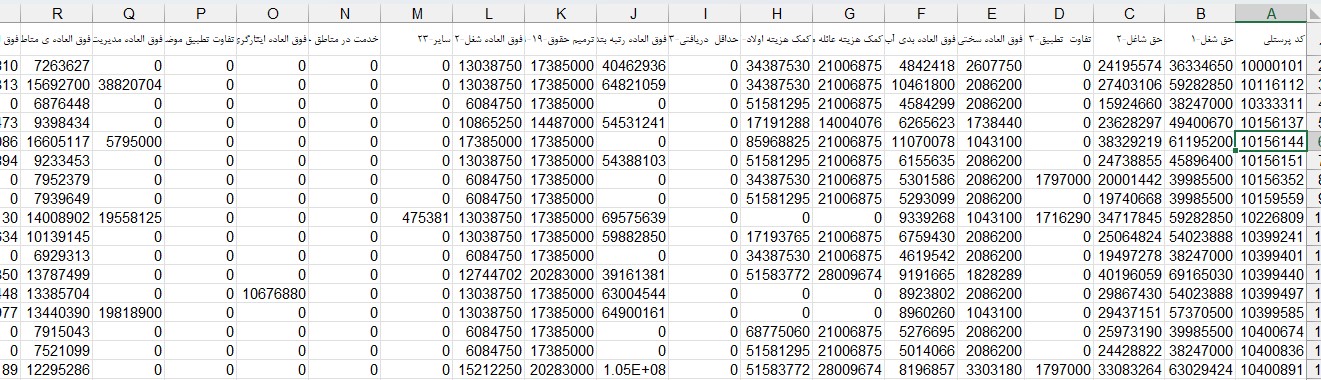Image resolution: width=1321 pixels, height=380 pixels.
Task: Select column A header
Action: pyautogui.click(x=1270, y=13)
